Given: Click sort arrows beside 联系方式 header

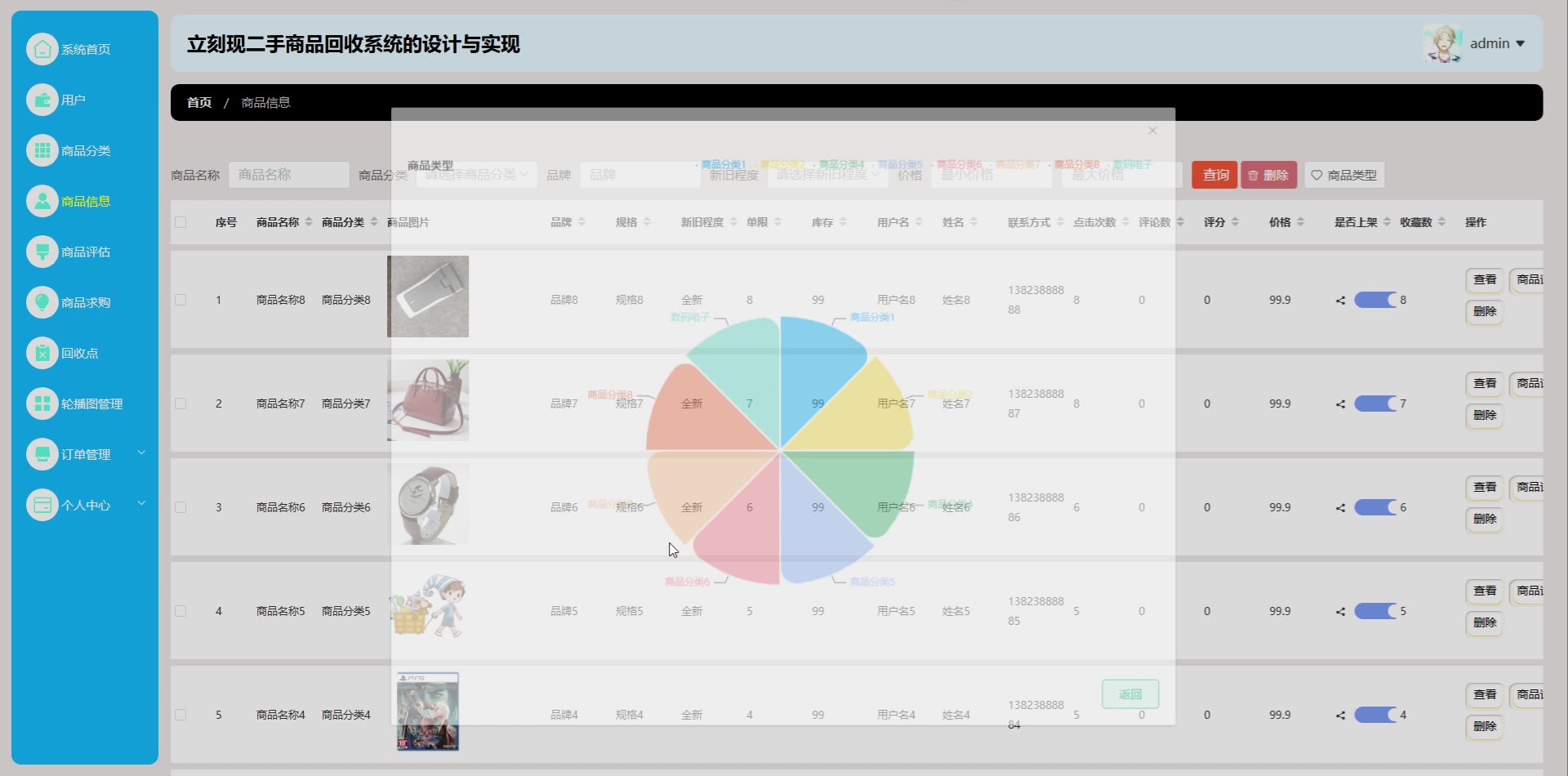Looking at the screenshot, I should coord(1060,222).
